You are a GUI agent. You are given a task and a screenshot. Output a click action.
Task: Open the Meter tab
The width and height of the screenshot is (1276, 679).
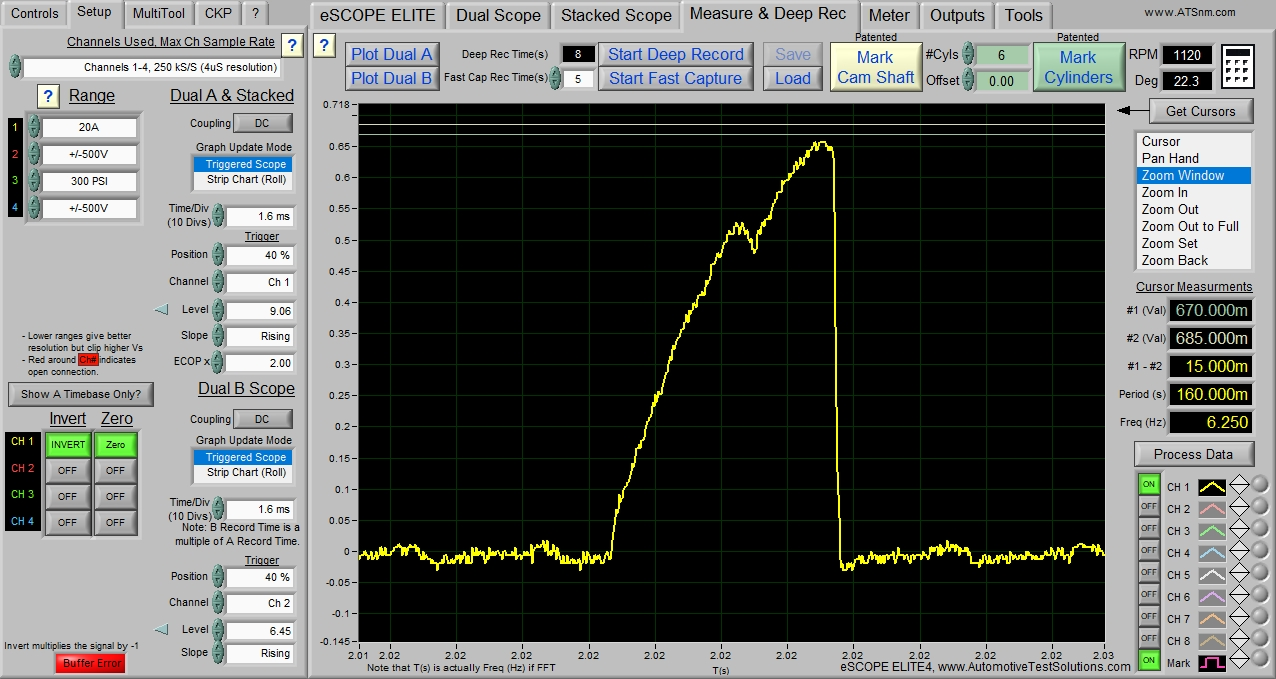coord(888,15)
